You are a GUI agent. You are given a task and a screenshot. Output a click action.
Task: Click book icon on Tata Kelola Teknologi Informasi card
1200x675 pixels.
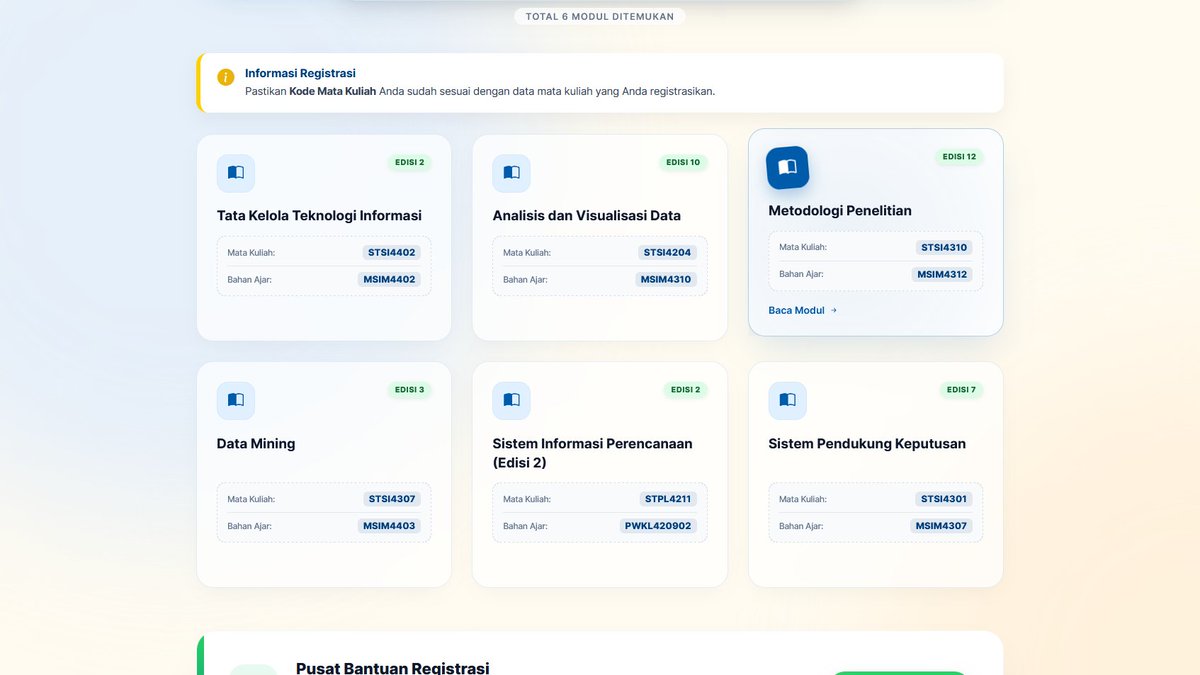(x=236, y=173)
